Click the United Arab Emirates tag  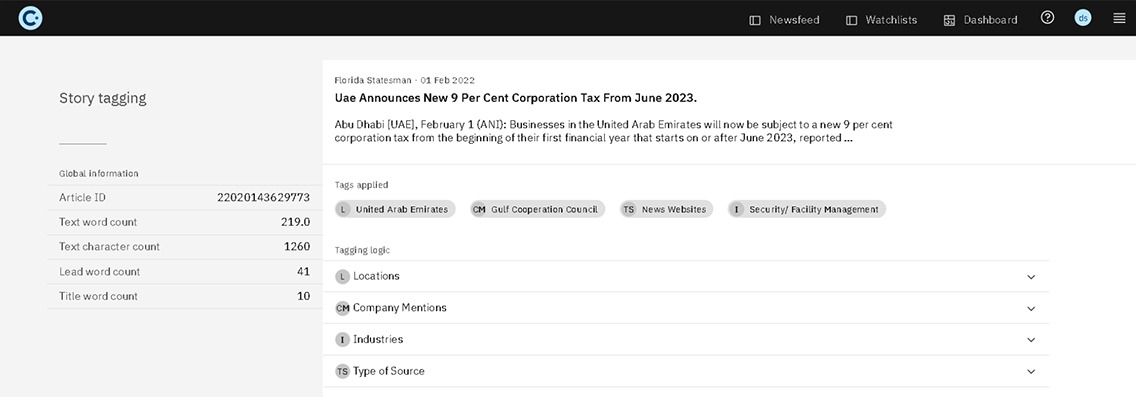395,209
